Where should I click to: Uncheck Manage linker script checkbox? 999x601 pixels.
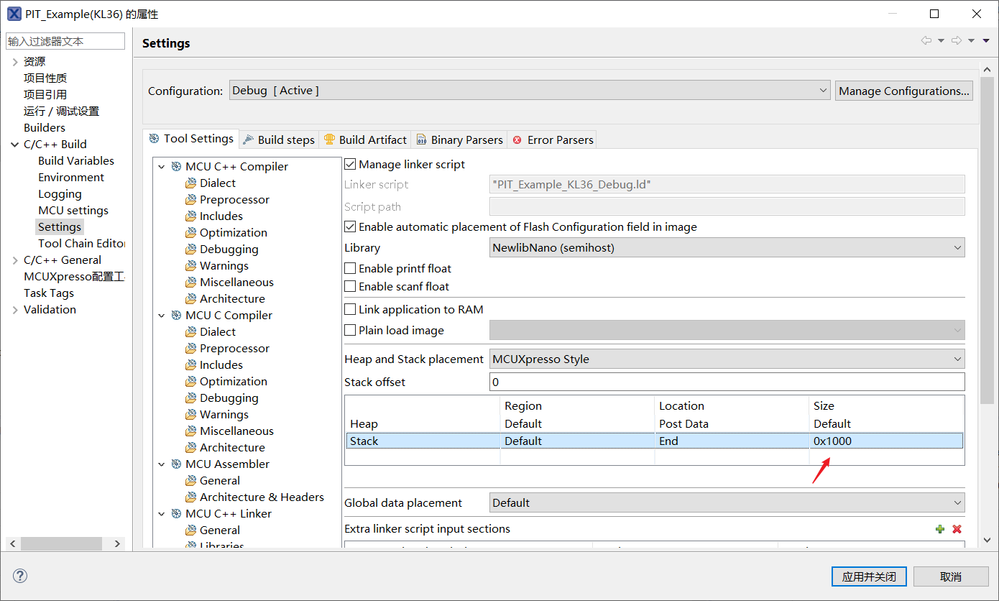[350, 164]
